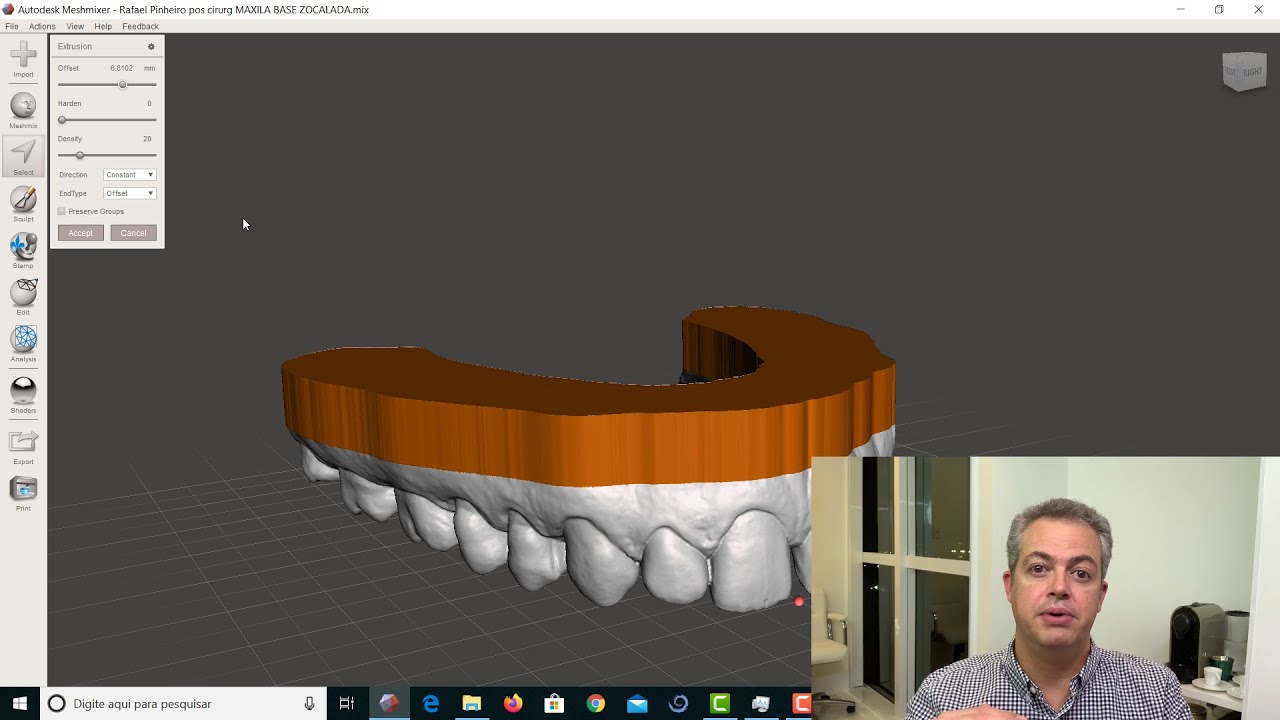Screen dimensions: 1280x720
Task: Open Google Chrome from taskbar
Action: pyautogui.click(x=595, y=704)
